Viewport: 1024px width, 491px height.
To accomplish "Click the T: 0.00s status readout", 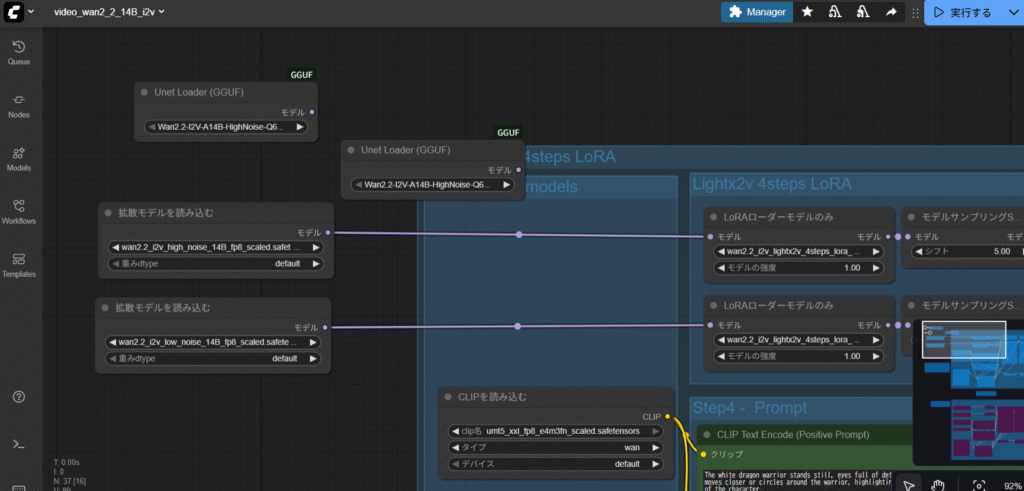I will [67, 462].
